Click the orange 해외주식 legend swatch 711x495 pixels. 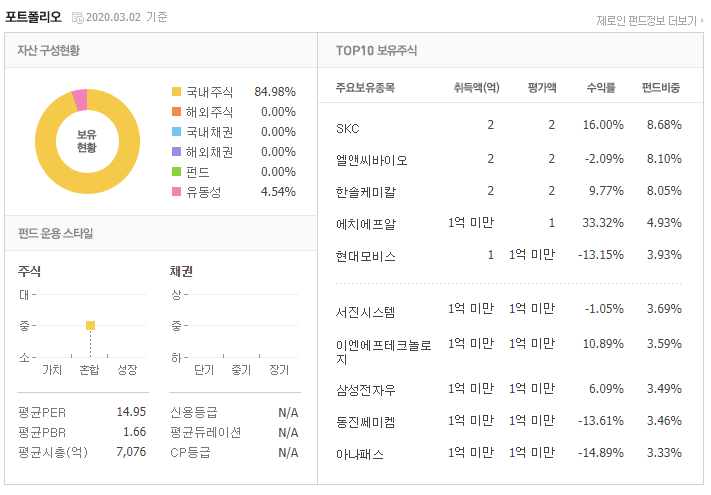point(176,112)
